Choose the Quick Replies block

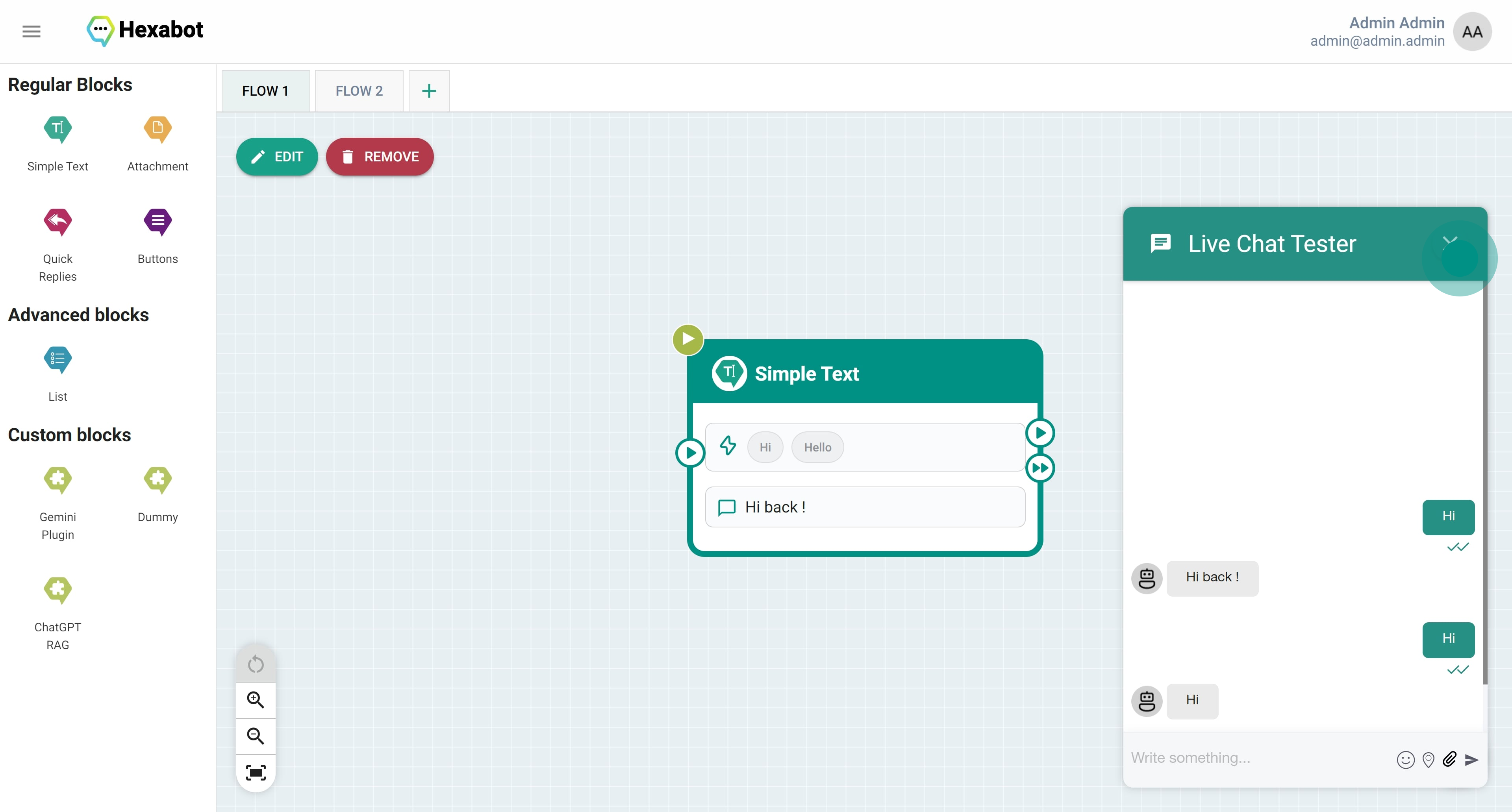point(57,222)
